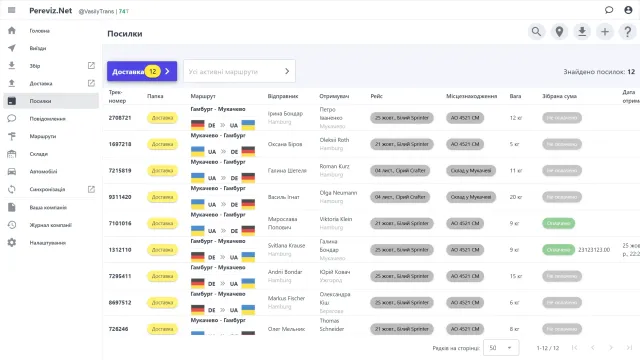
Task: Click unpaid badge in row 9311420
Action: coord(562,197)
